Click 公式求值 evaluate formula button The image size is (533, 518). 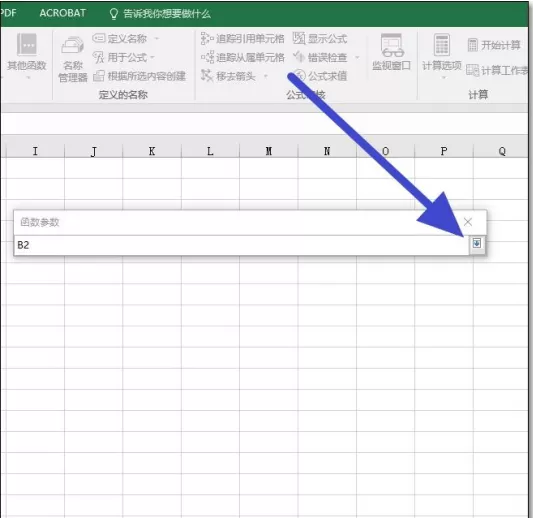pos(320,76)
